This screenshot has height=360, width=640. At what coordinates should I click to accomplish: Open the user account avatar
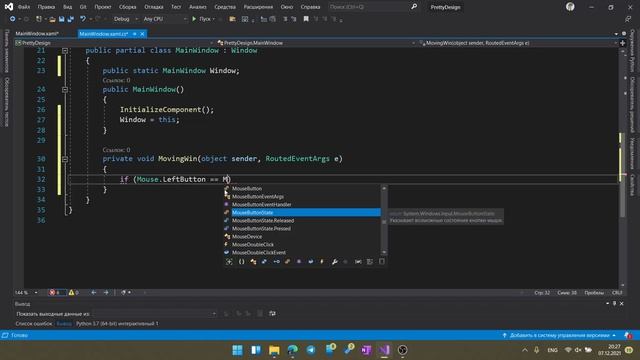tap(570, 7)
